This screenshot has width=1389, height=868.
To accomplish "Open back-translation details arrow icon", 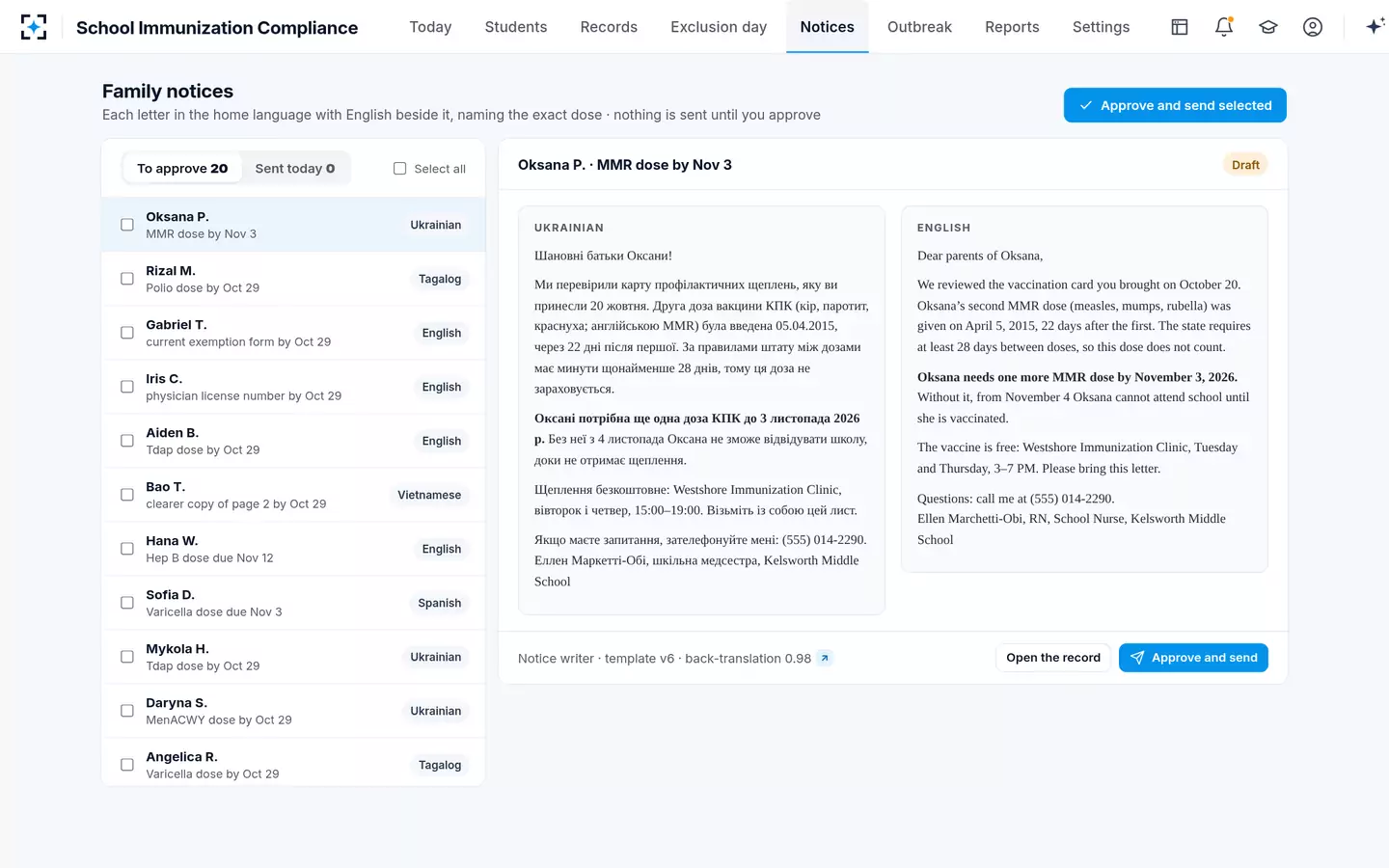I will [x=825, y=659].
